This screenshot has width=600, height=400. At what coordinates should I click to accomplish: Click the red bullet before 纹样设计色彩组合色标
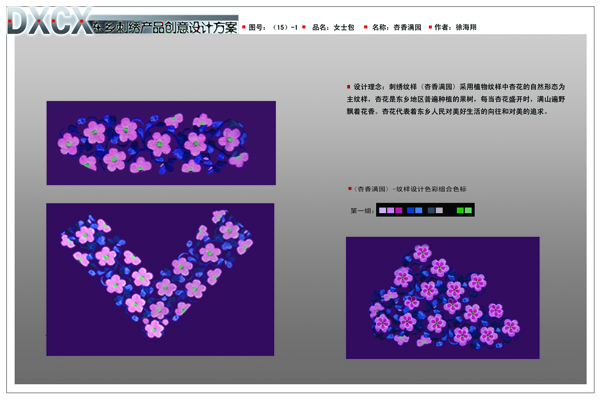349,188
